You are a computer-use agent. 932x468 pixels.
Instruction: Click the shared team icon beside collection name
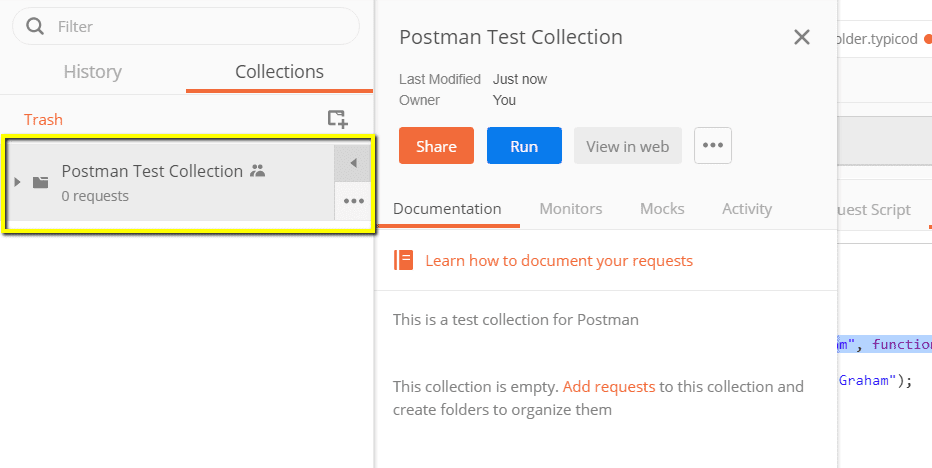[x=258, y=171]
